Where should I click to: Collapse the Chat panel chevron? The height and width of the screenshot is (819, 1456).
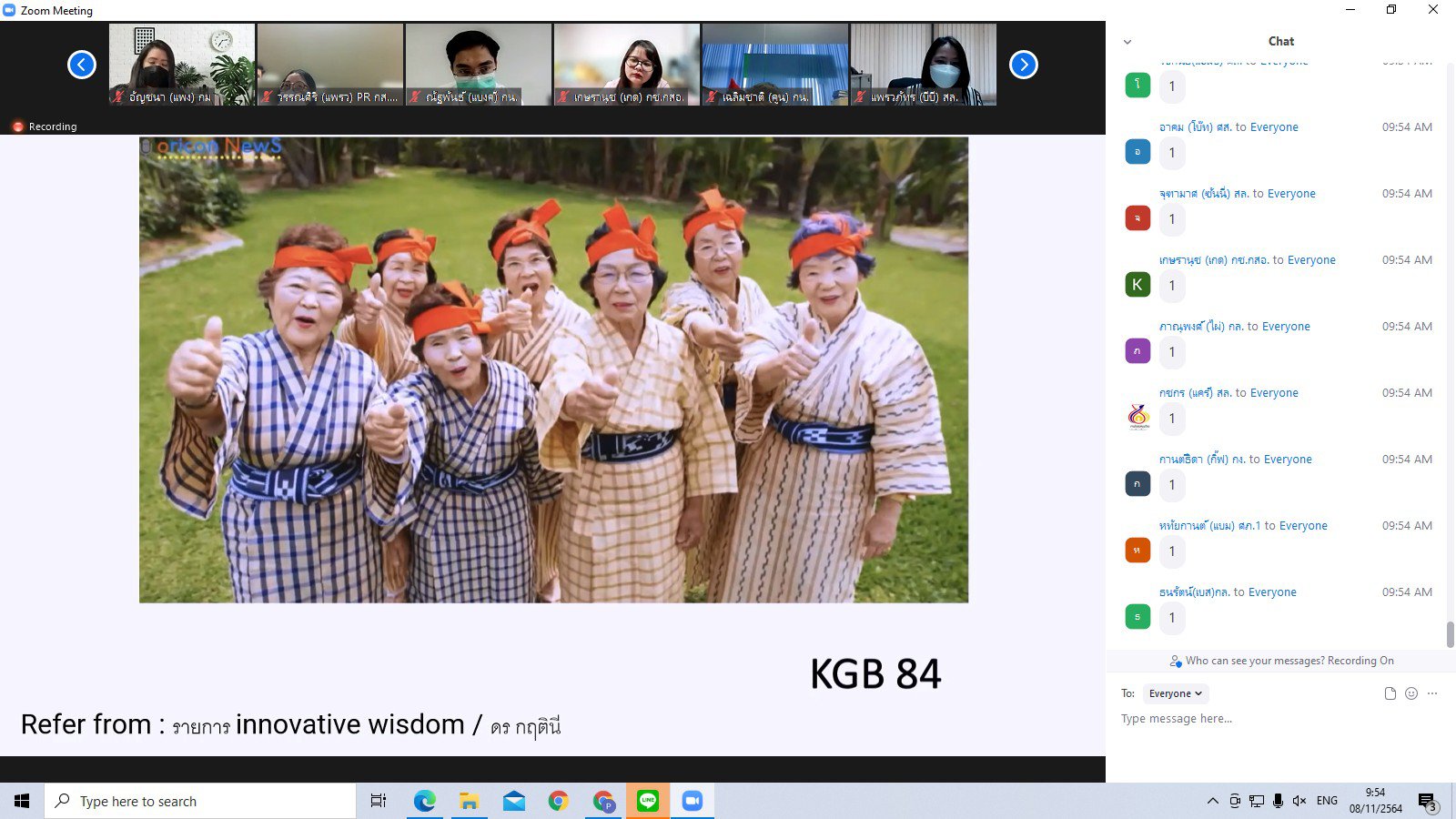pyautogui.click(x=1127, y=42)
